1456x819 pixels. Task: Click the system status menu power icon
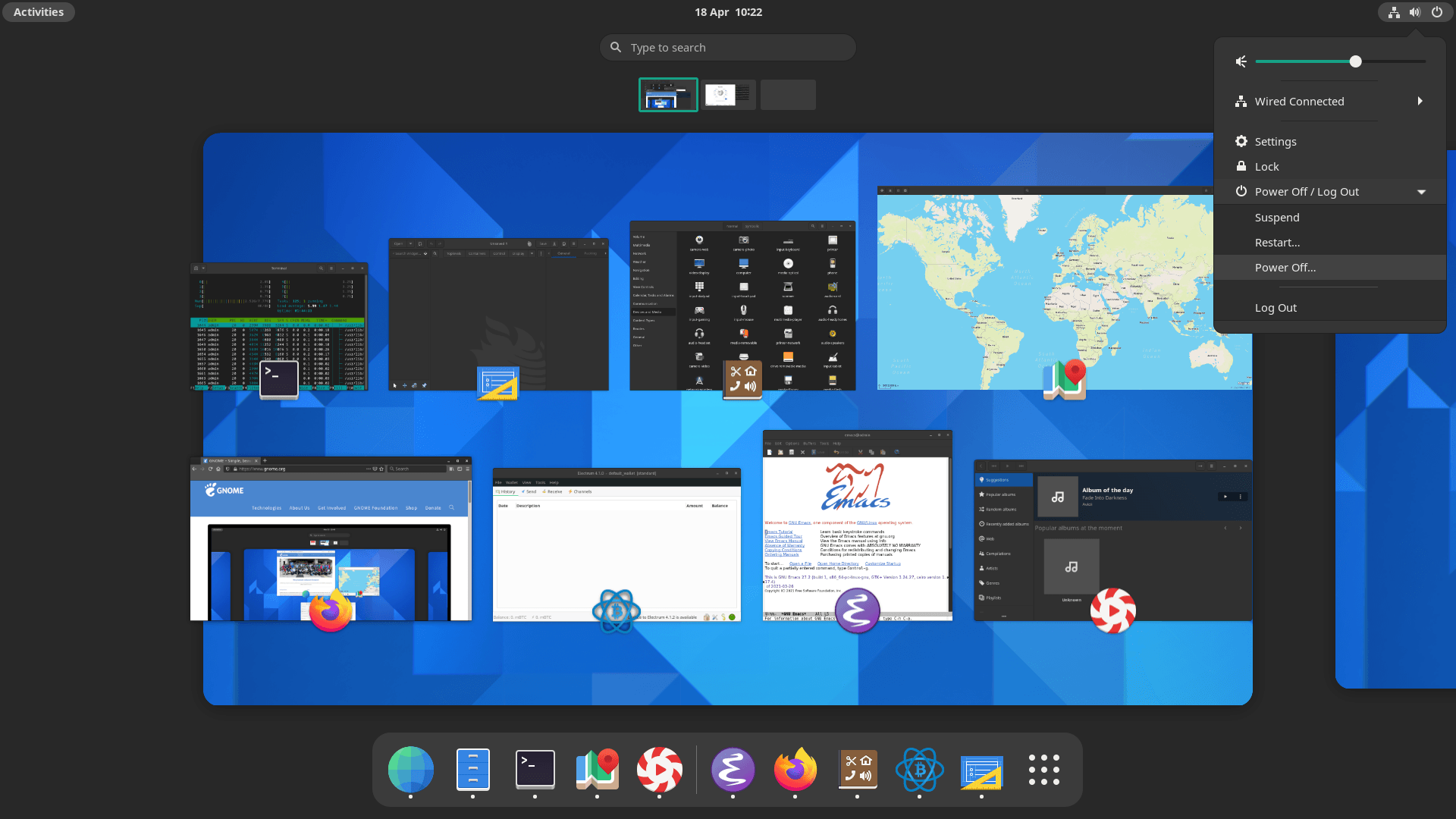click(1436, 12)
